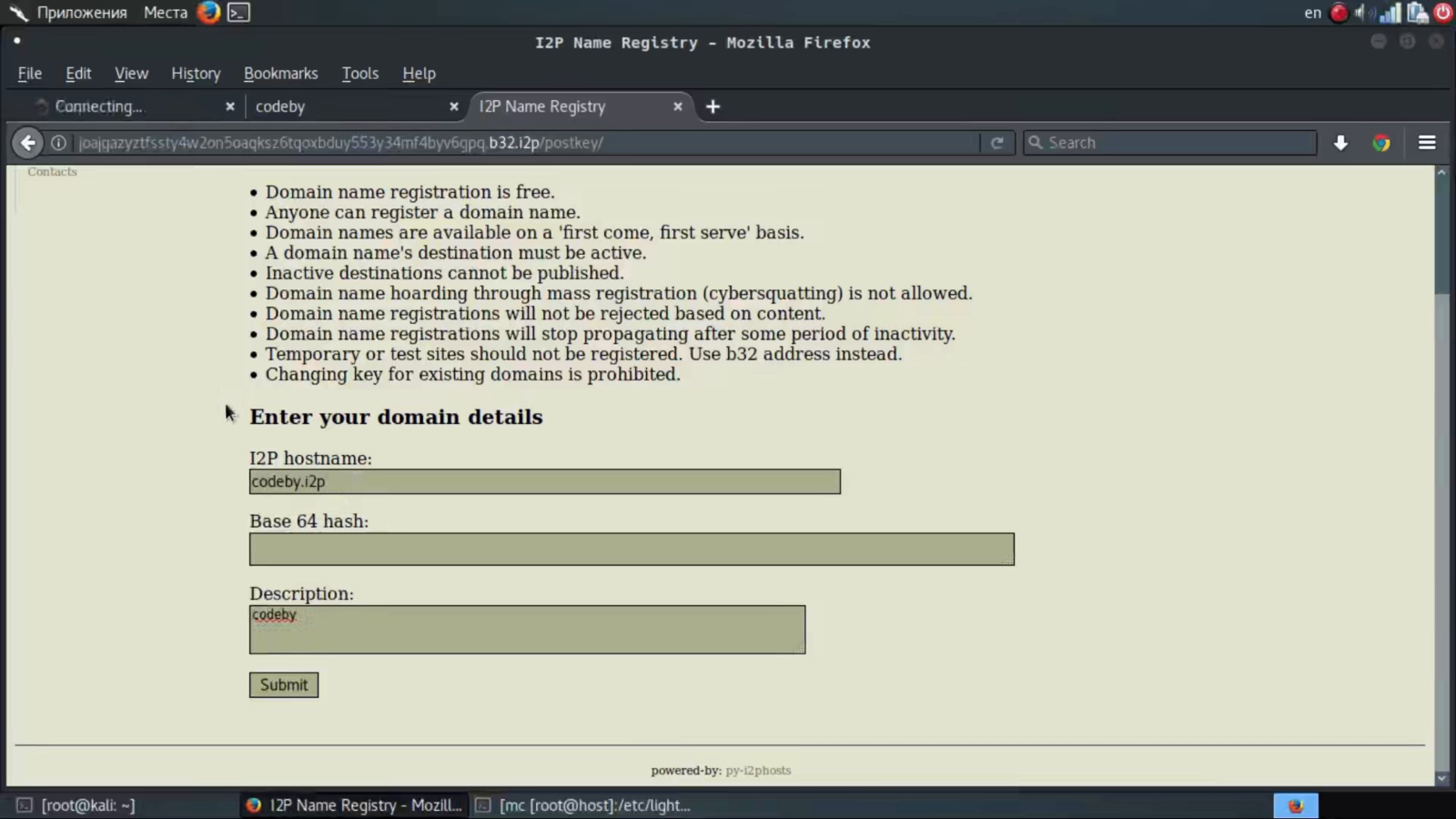The height and width of the screenshot is (819, 1456).
Task: Click the I2P hostname field
Action: (545, 481)
